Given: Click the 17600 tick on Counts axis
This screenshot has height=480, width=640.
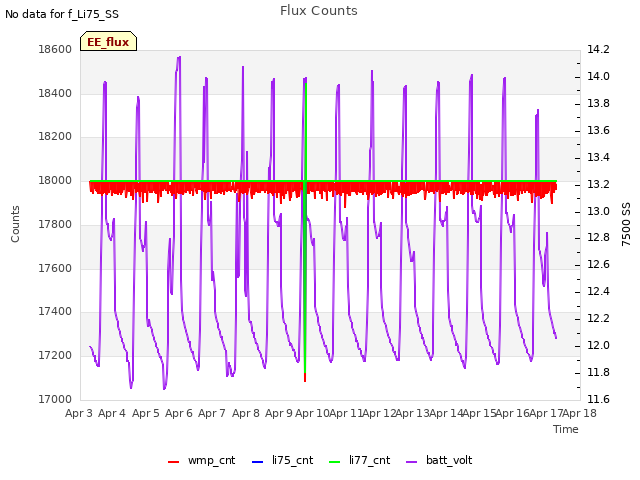Looking at the screenshot, I should click(55, 268).
